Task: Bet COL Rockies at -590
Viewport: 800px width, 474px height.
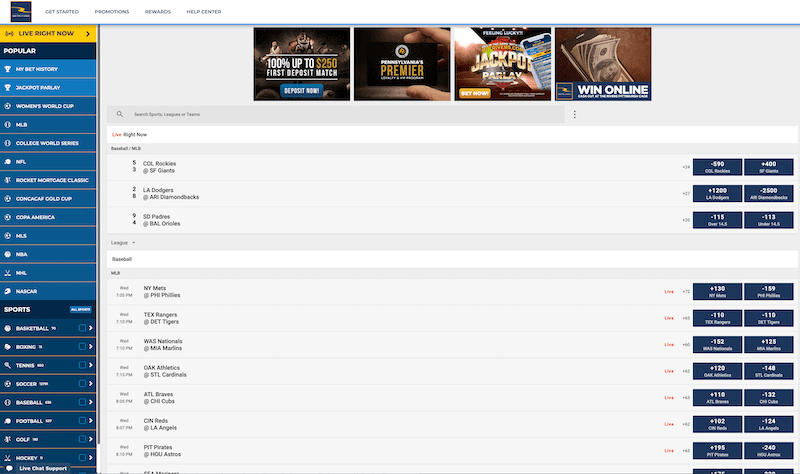Action: point(717,167)
